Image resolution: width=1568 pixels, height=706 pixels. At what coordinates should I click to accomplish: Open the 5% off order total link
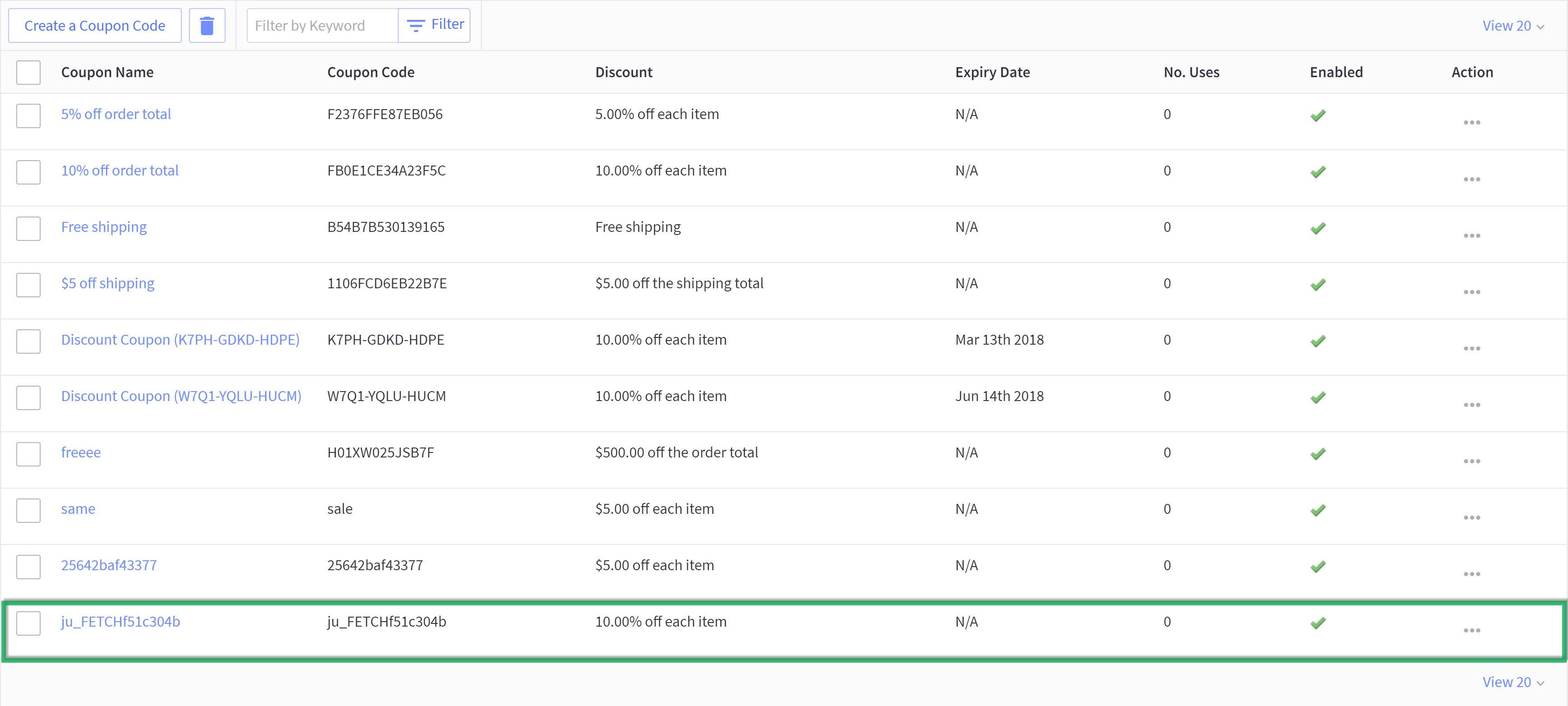[x=115, y=114]
